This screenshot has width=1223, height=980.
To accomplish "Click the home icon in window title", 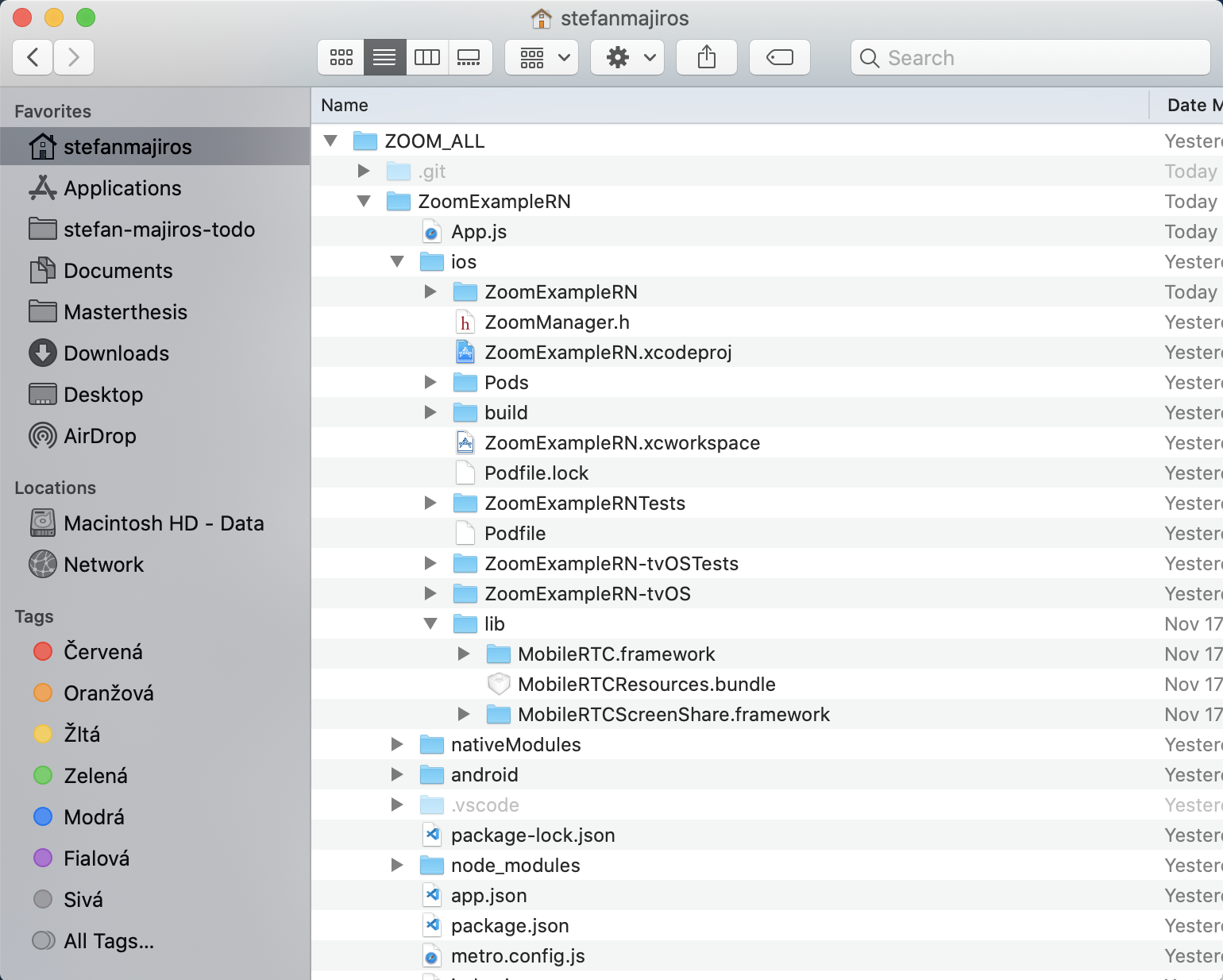I will [x=541, y=18].
